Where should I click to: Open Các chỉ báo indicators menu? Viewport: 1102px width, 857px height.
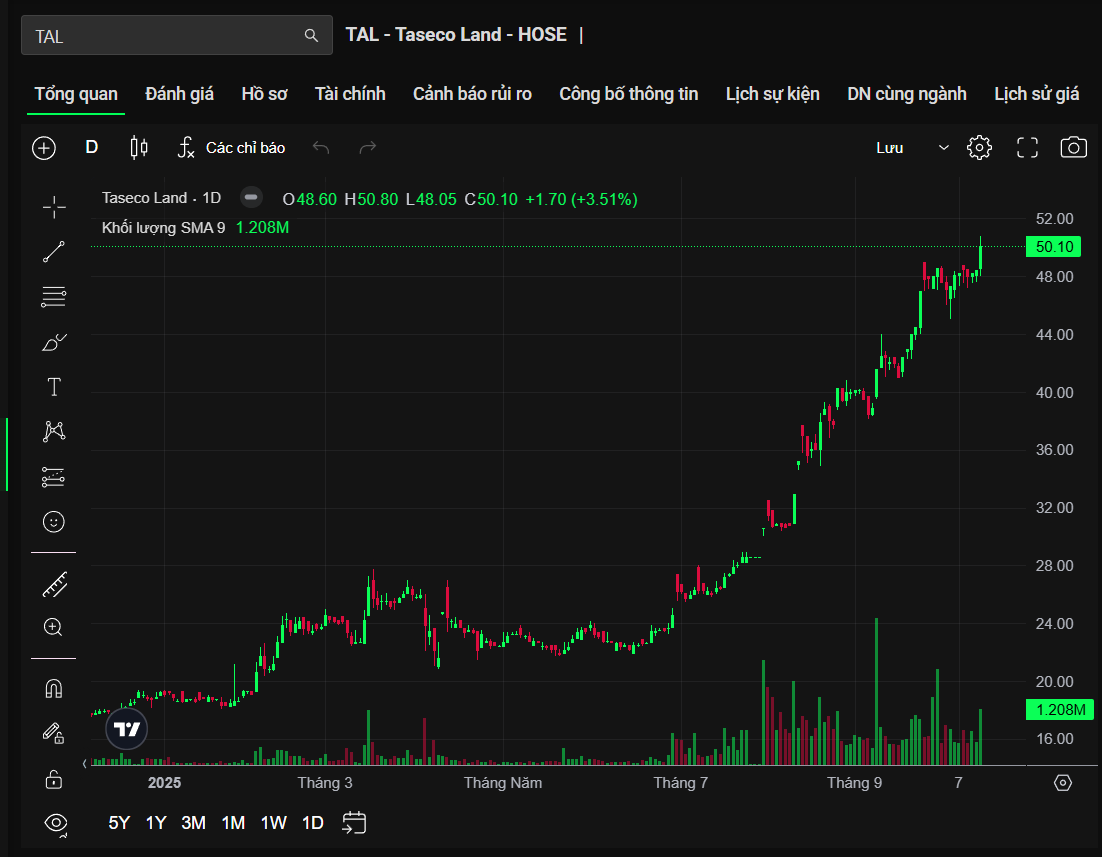coord(232,148)
